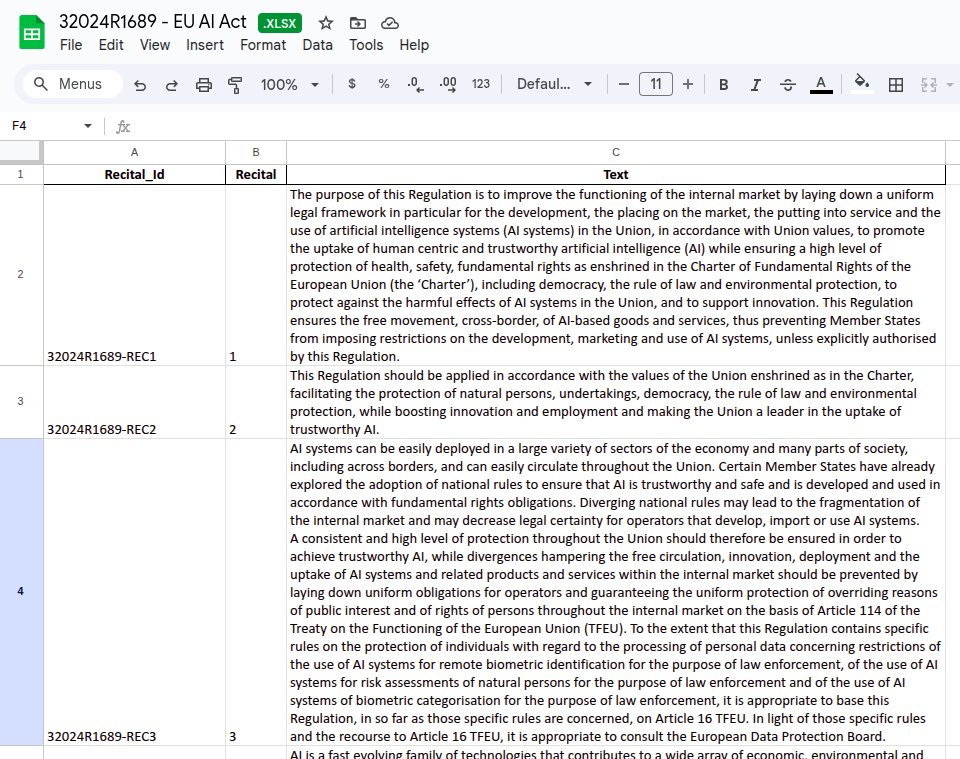This screenshot has height=759, width=960.
Task: Toggle bold formatting
Action: tap(724, 84)
